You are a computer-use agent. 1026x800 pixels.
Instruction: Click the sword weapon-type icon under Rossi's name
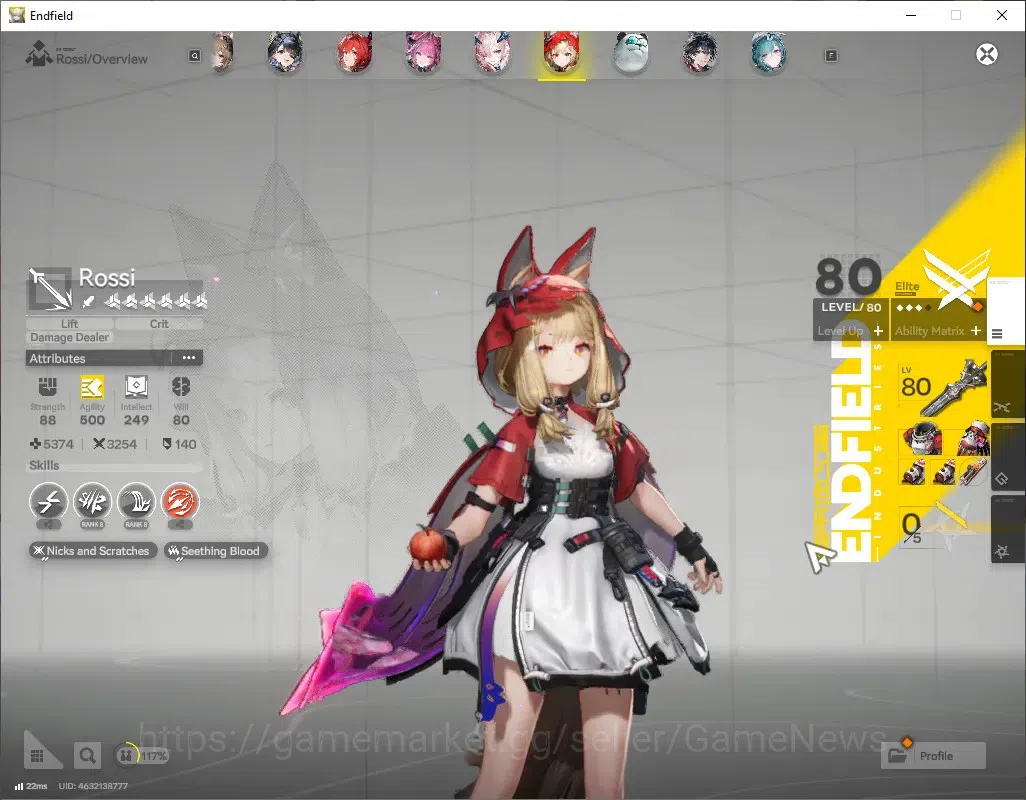[88, 302]
